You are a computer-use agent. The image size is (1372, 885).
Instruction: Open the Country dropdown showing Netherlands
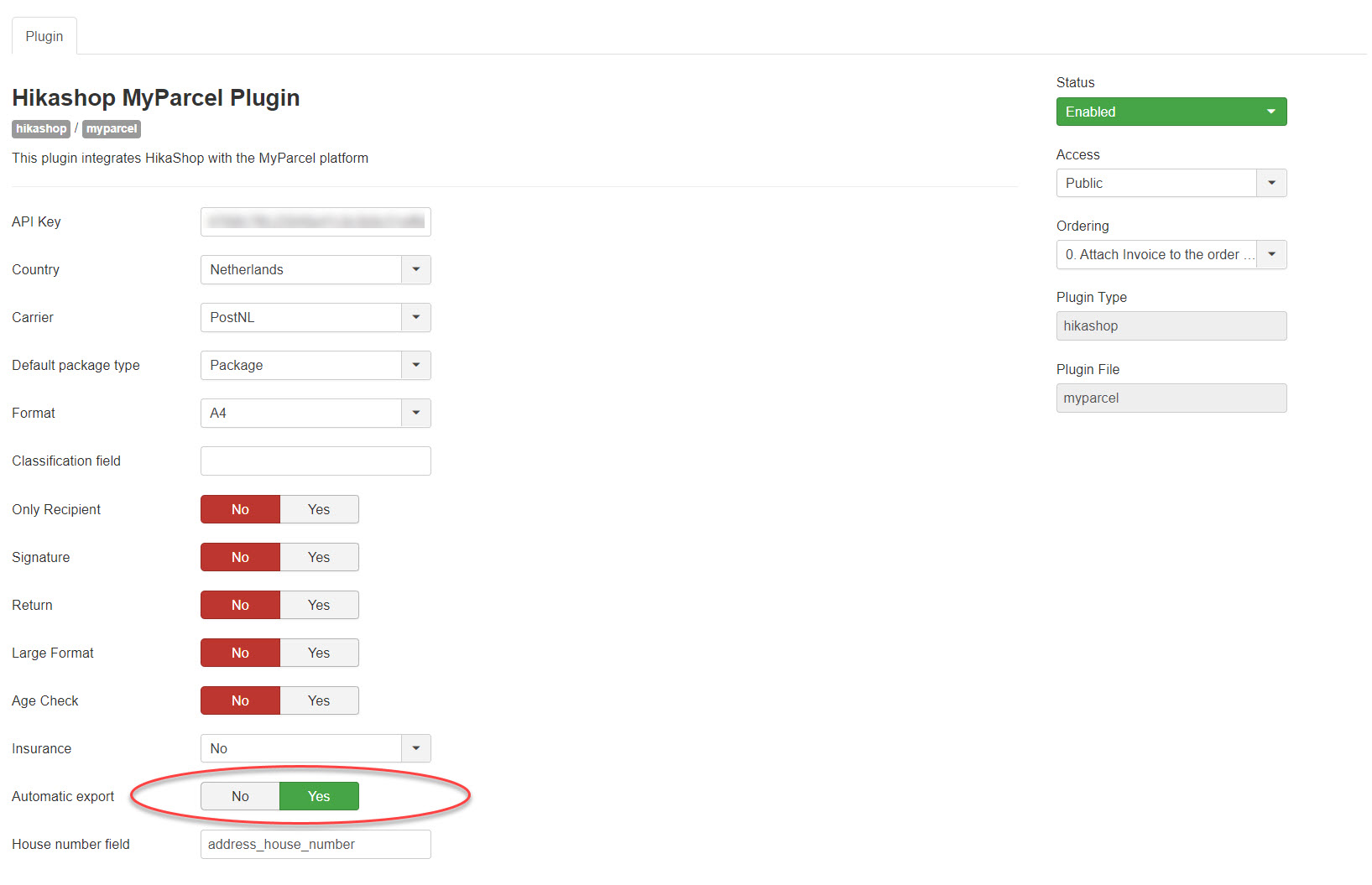pyautogui.click(x=316, y=269)
